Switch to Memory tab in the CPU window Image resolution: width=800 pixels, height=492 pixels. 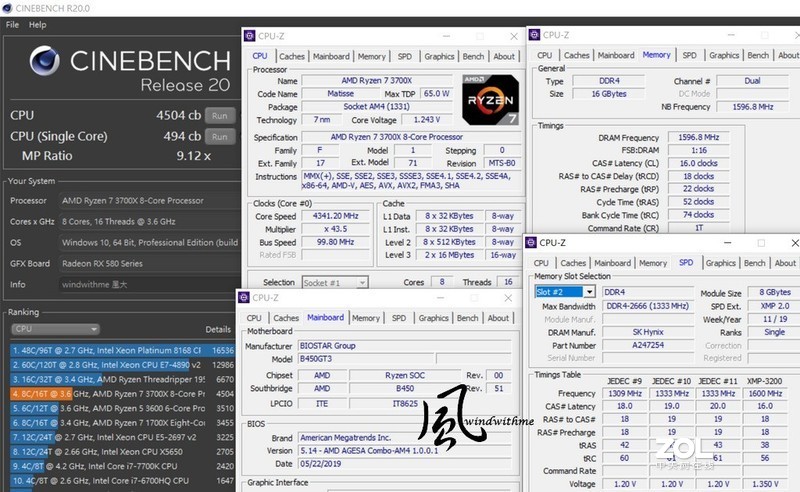click(x=371, y=57)
